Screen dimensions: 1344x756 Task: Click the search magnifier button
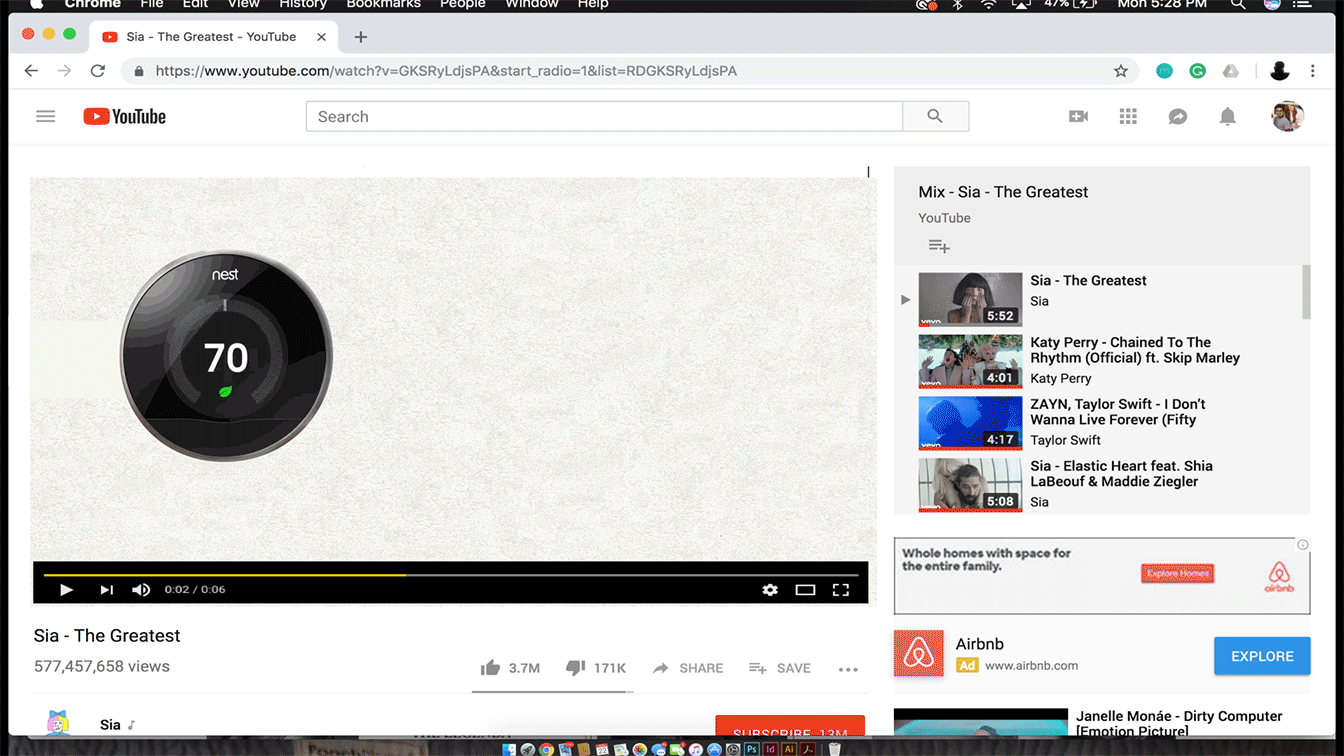coord(935,116)
